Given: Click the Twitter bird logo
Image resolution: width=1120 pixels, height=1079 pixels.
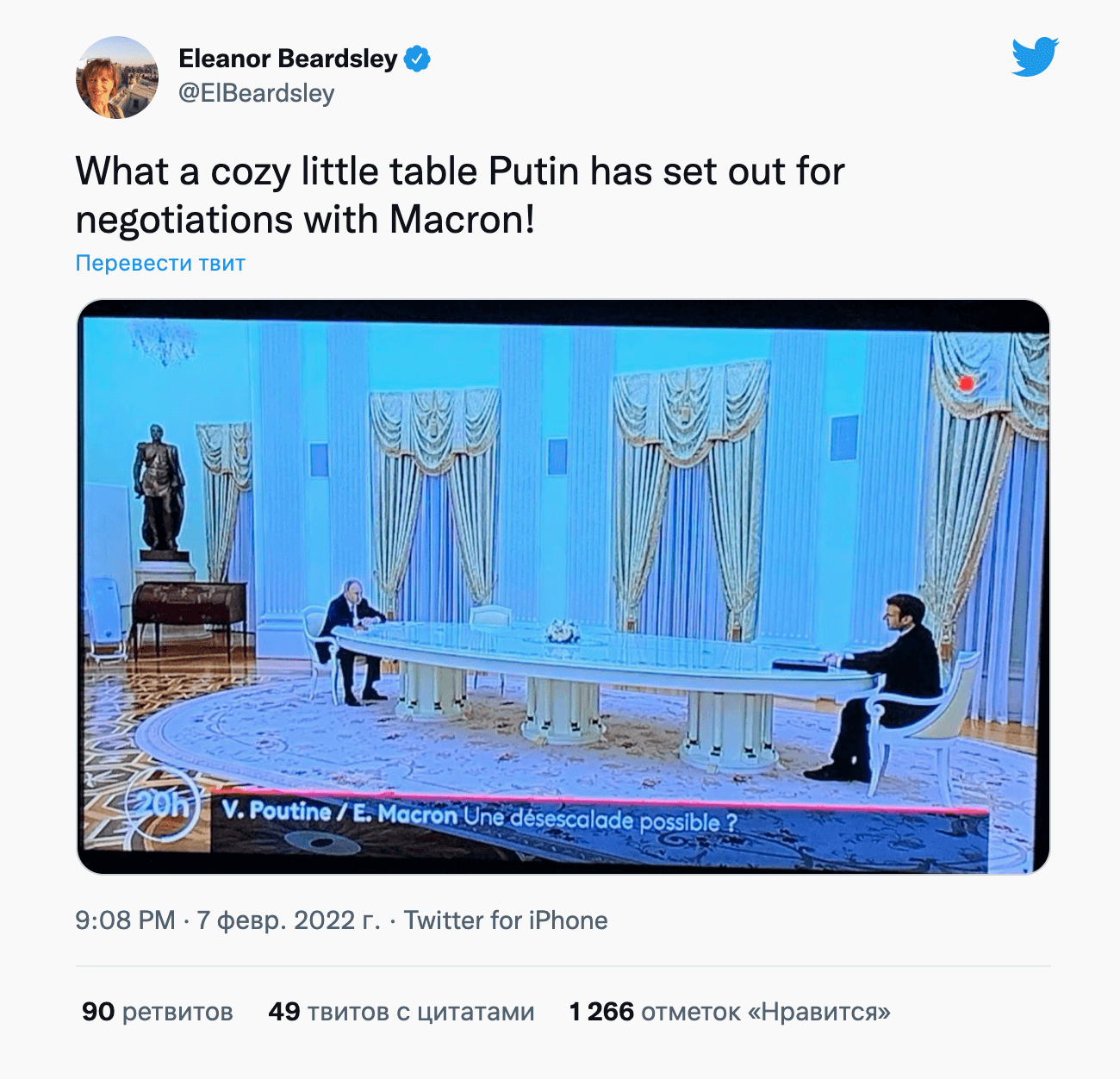Looking at the screenshot, I should (1035, 57).
